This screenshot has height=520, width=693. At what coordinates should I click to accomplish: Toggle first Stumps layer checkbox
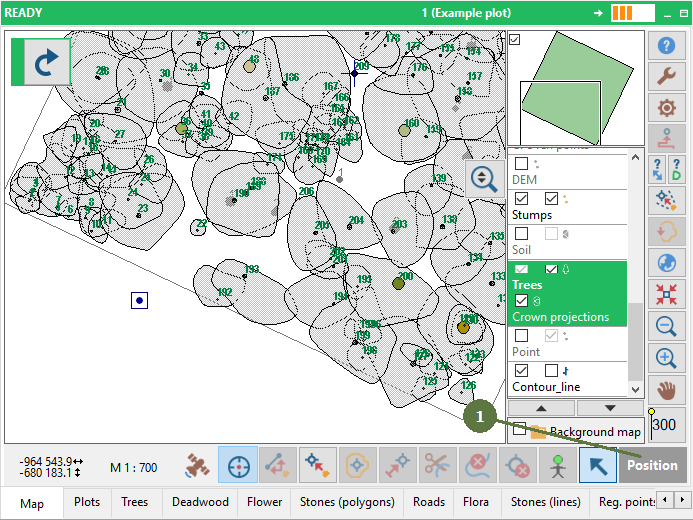tap(522, 198)
